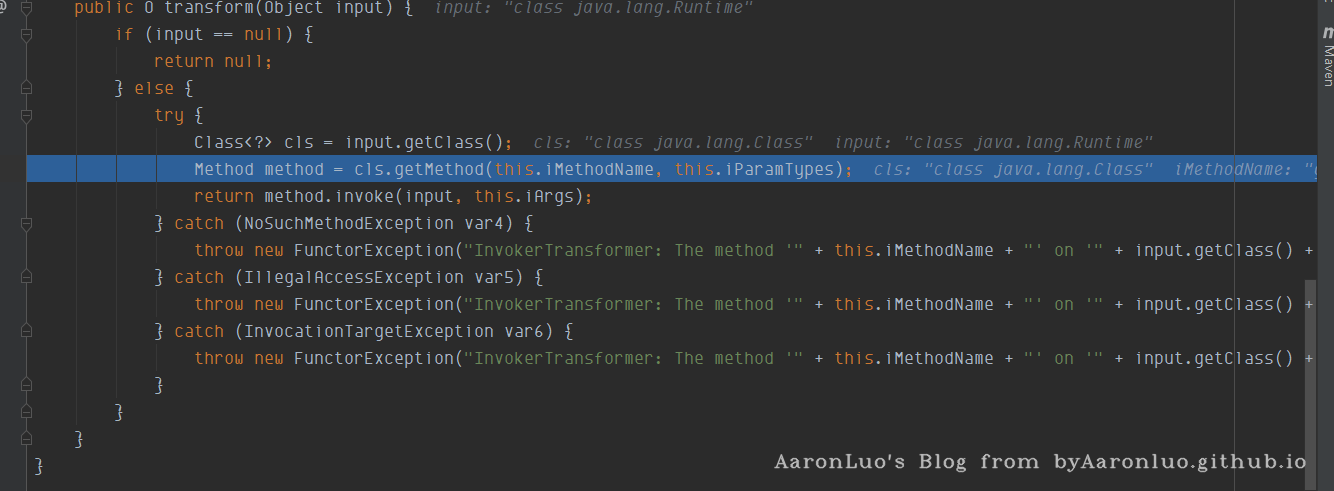Screen dimensions: 1334x491
Task: Collapse the NoSuchMethodException catch block
Action: tap(26, 223)
